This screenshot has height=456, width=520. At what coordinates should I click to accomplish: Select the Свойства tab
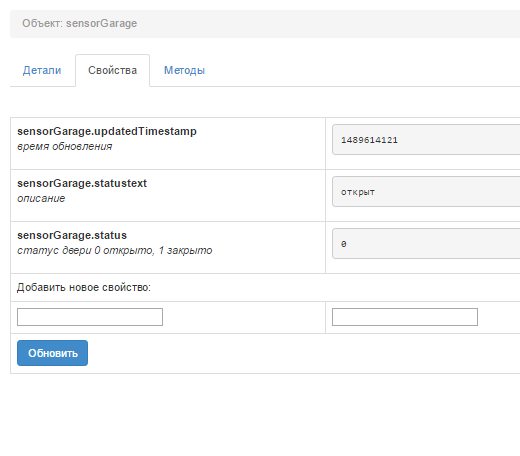113,70
